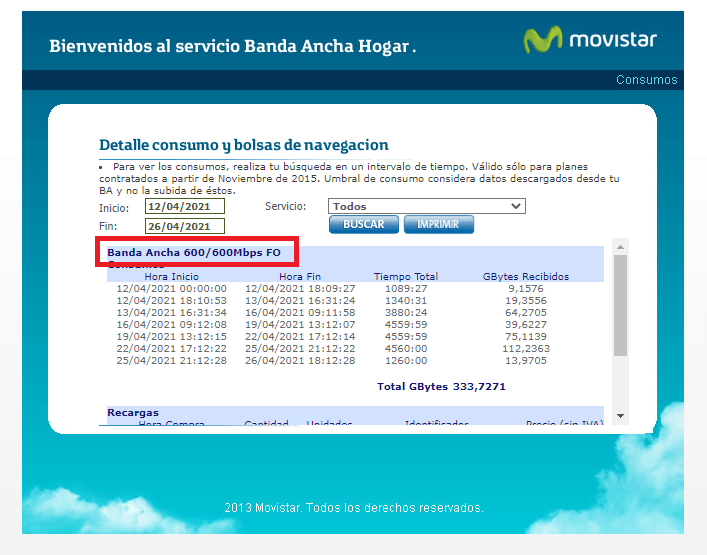This screenshot has width=707, height=555.
Task: Click the vertical scrollbar thumb
Action: click(x=620, y=306)
